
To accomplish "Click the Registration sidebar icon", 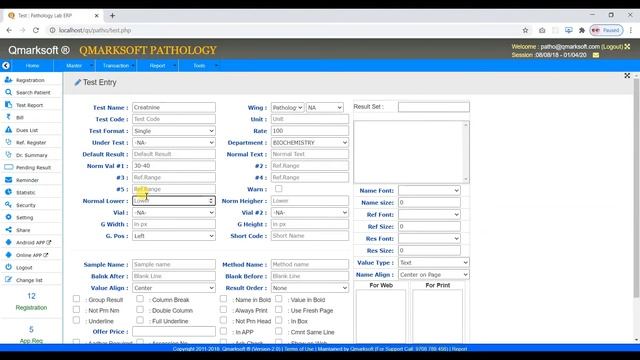I will (8, 80).
